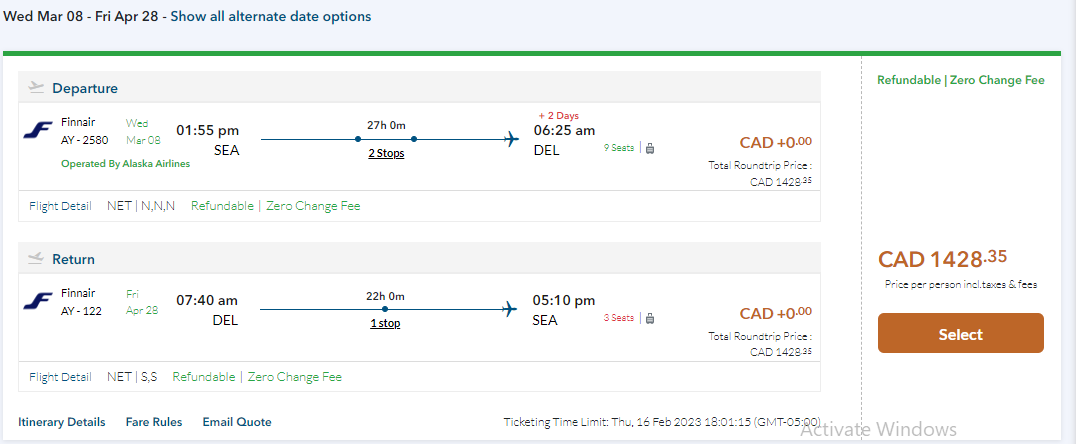Click Zero Change Fee in return row
Screen dimensions: 1076x444
pyautogui.click(x=294, y=377)
